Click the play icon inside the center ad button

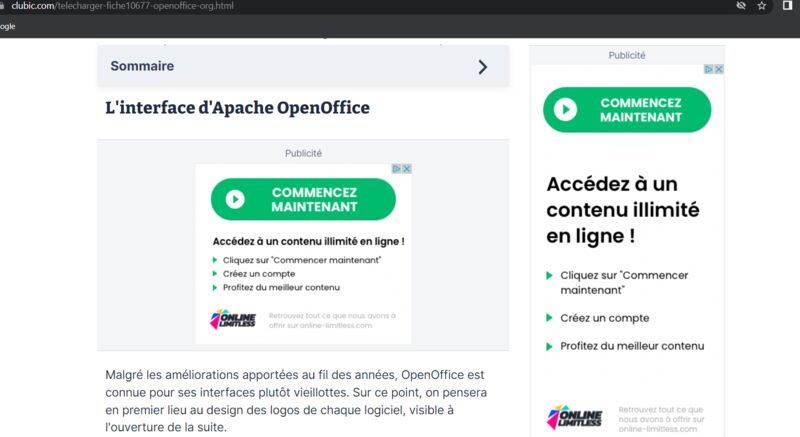pyautogui.click(x=235, y=199)
